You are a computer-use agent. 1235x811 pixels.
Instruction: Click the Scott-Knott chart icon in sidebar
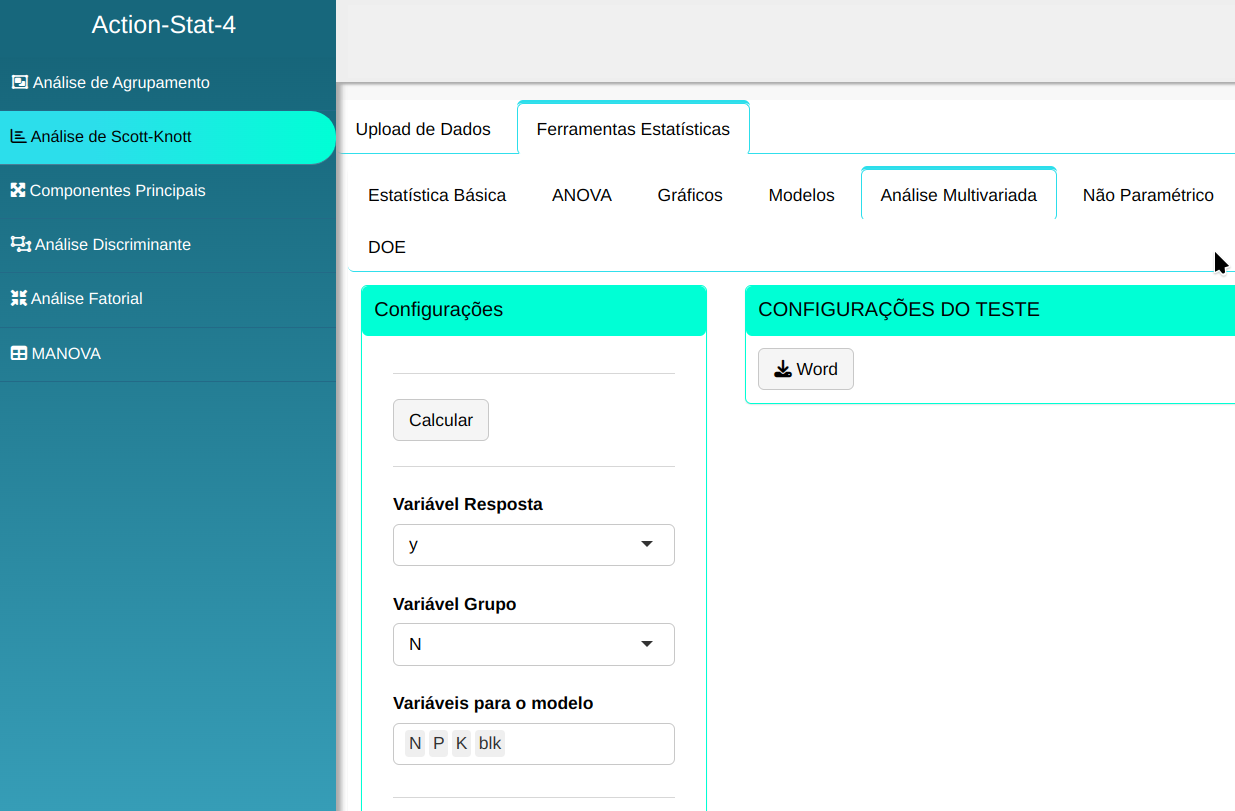(x=18, y=136)
